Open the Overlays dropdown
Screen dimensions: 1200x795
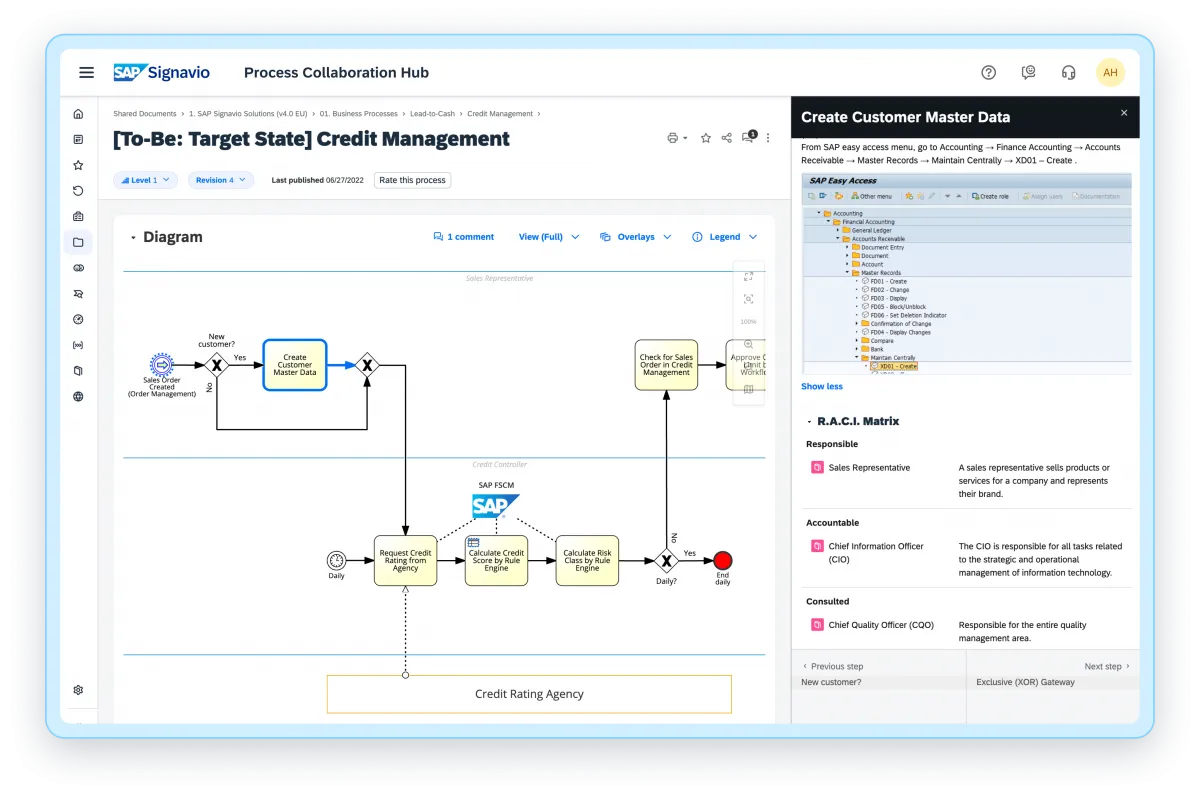[x=634, y=237]
